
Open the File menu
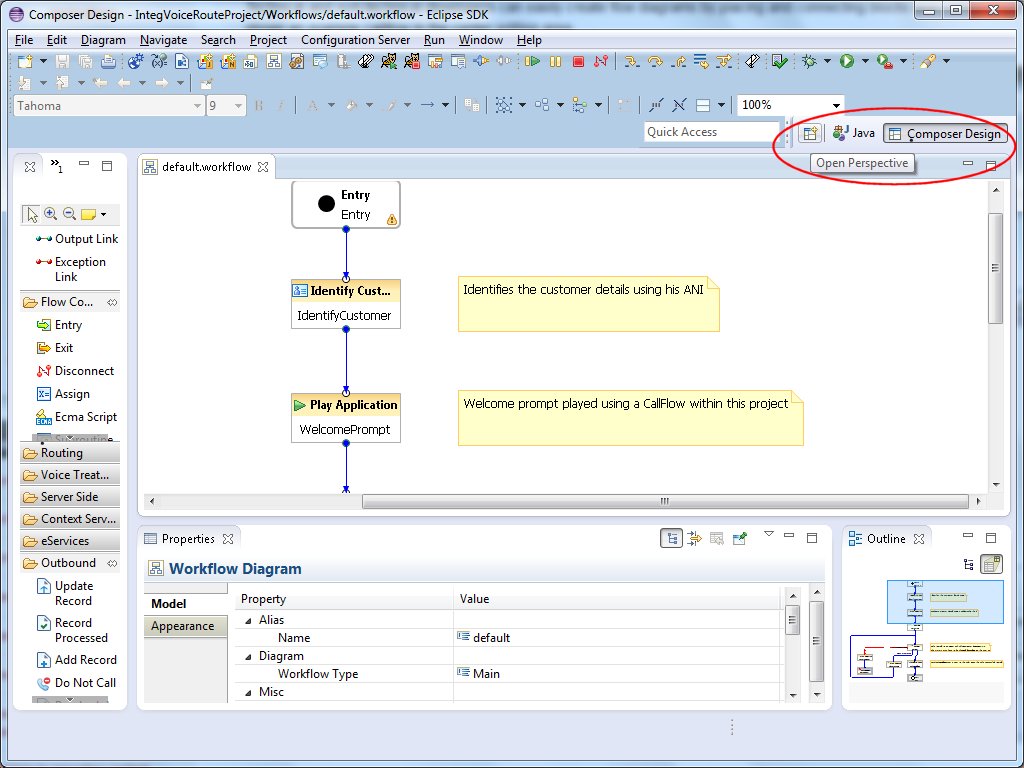tap(24, 40)
